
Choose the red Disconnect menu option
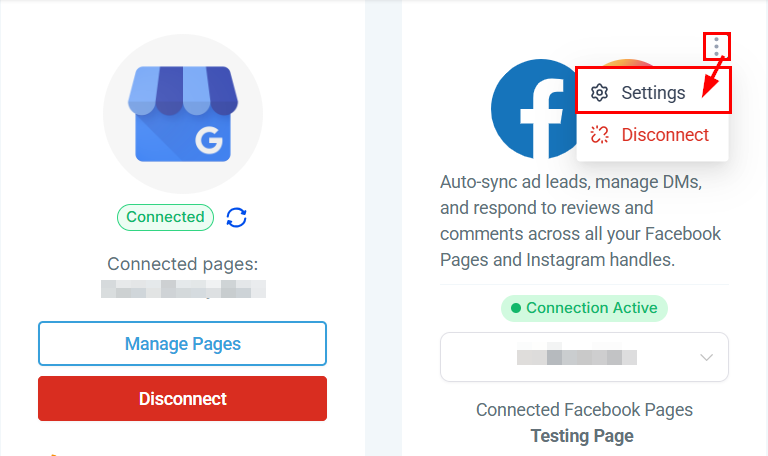pyautogui.click(x=664, y=135)
